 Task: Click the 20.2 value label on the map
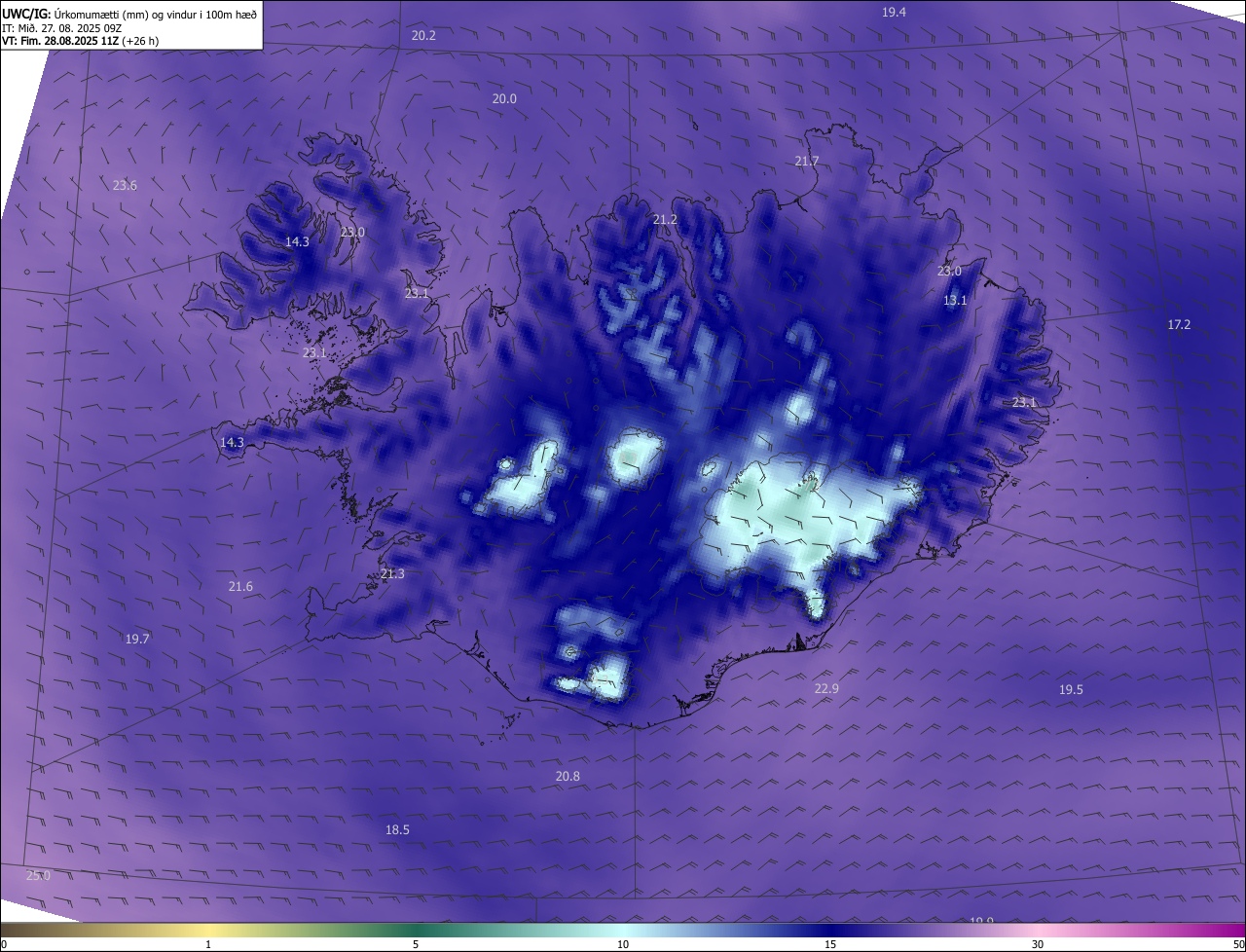point(423,35)
